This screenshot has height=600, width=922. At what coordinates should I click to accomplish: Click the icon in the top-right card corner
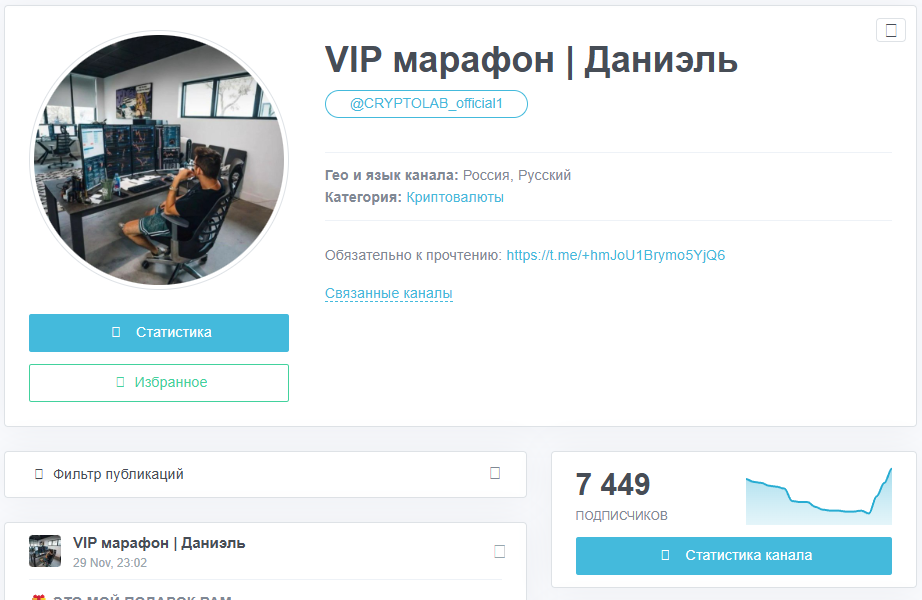[891, 30]
